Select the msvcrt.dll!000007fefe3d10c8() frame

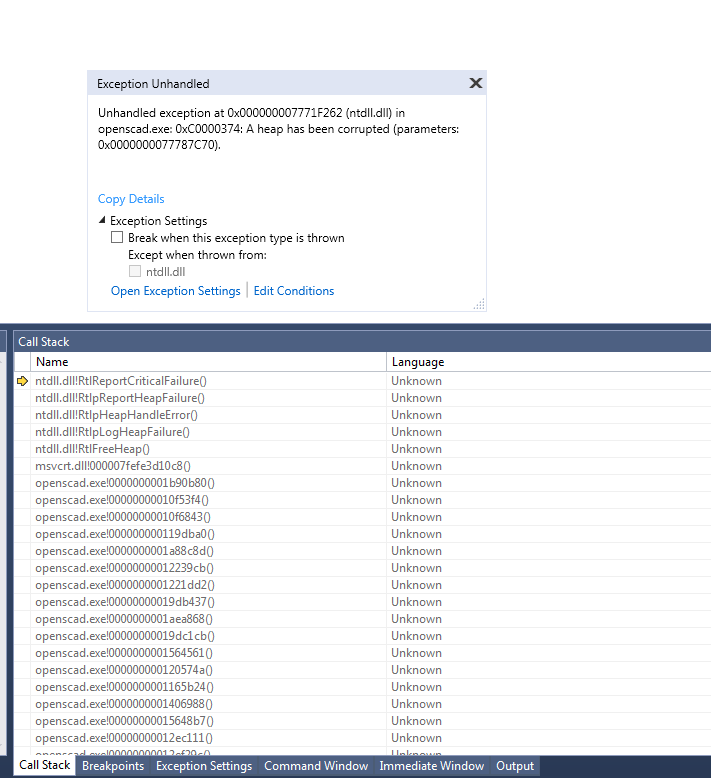(x=112, y=466)
